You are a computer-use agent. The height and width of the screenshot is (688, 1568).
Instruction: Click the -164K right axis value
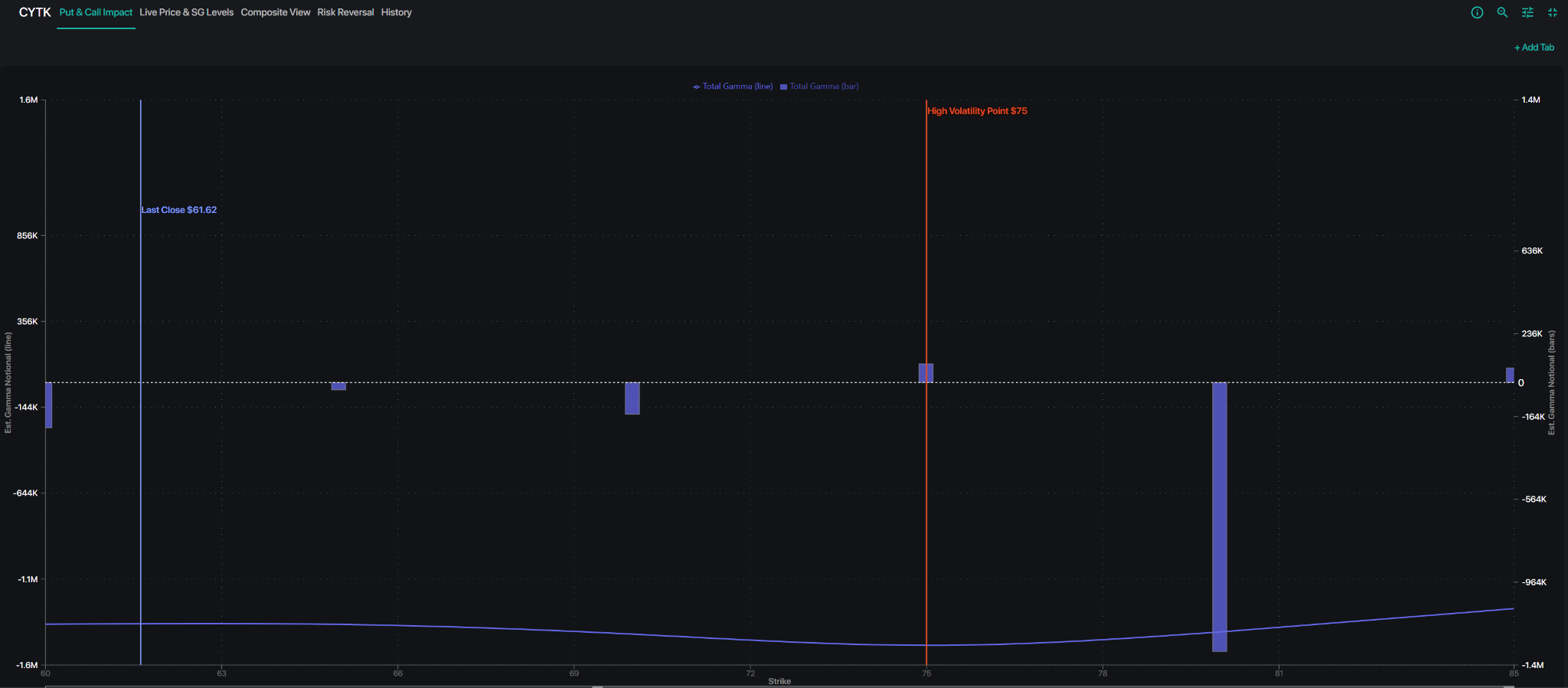(x=1534, y=417)
